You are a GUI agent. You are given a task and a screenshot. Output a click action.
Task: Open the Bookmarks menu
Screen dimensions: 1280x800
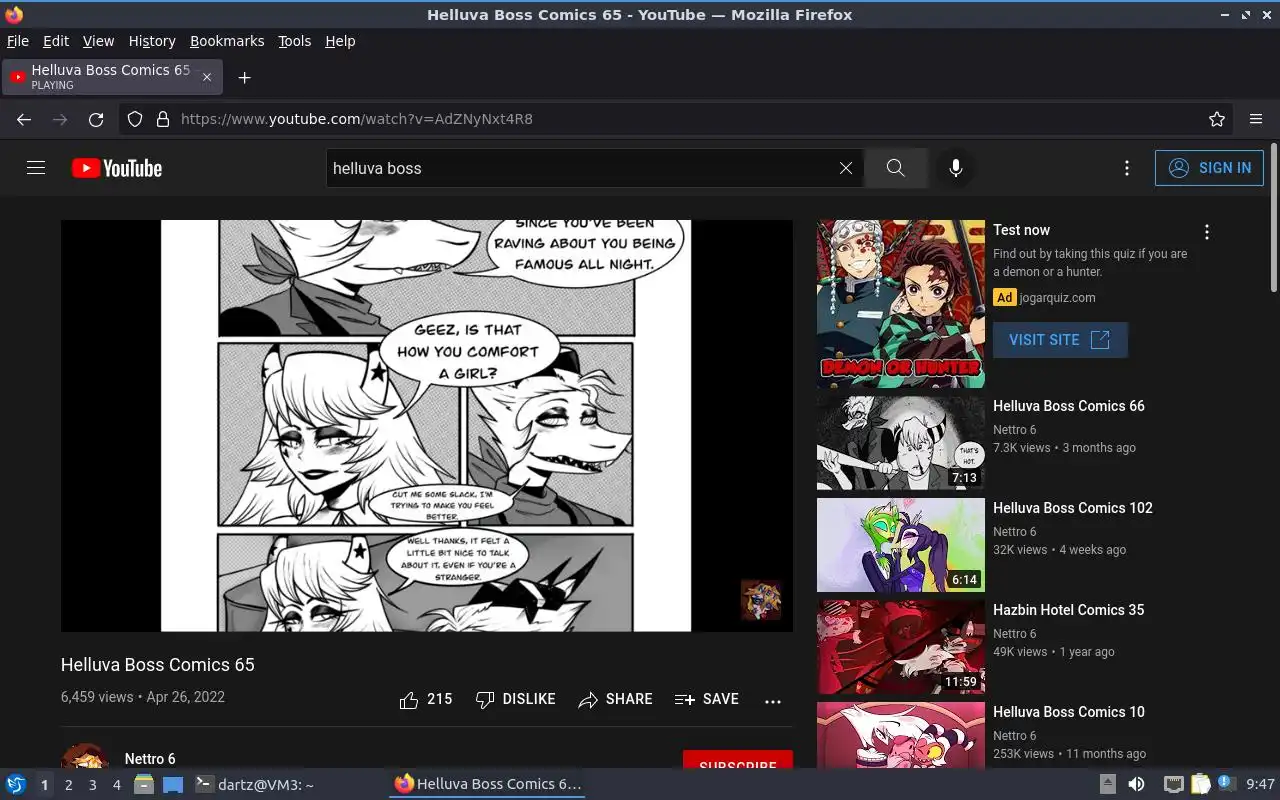[227, 41]
